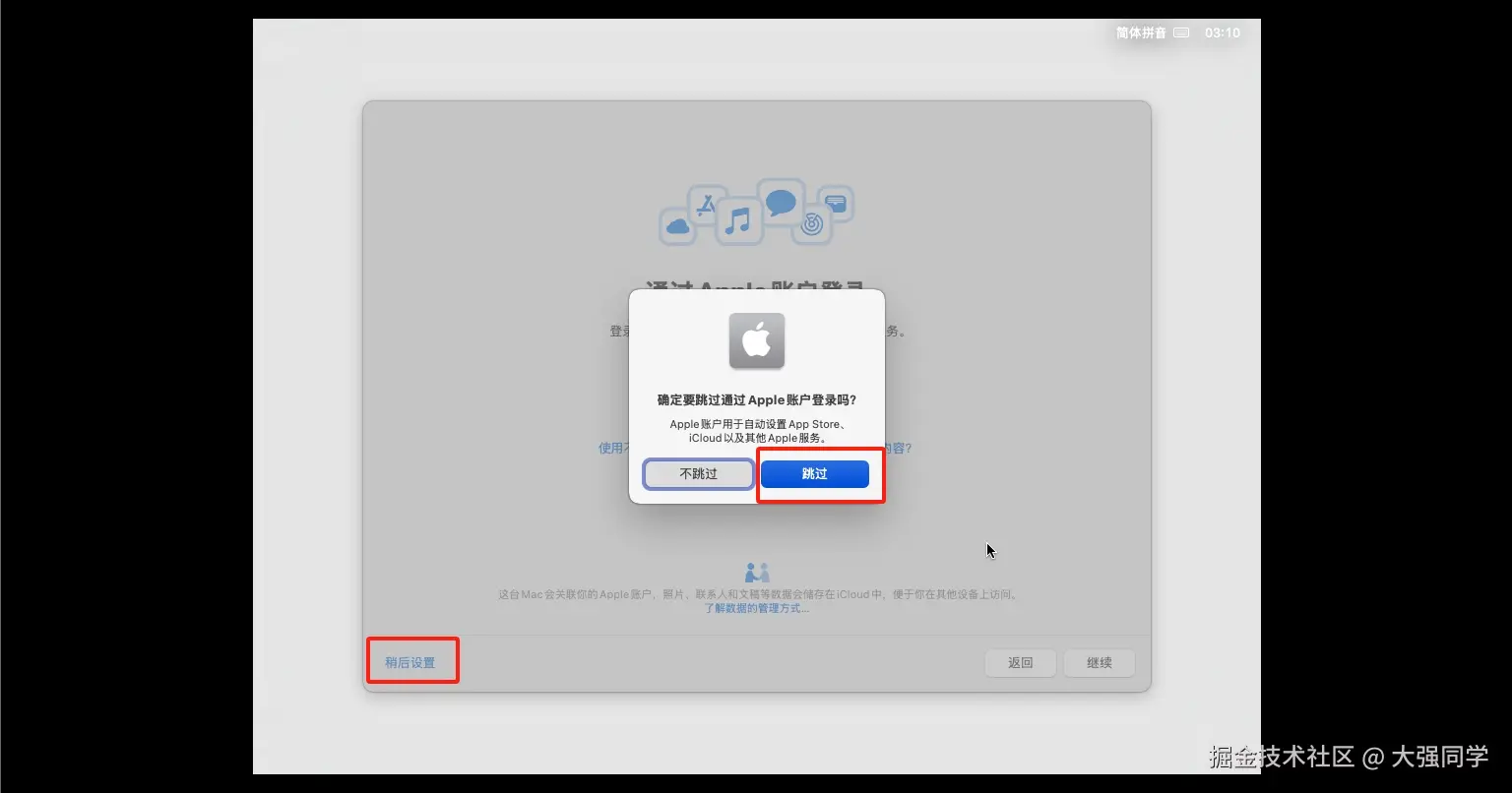The width and height of the screenshot is (1512, 793).
Task: Click the 继续 button
Action: [x=1100, y=663]
